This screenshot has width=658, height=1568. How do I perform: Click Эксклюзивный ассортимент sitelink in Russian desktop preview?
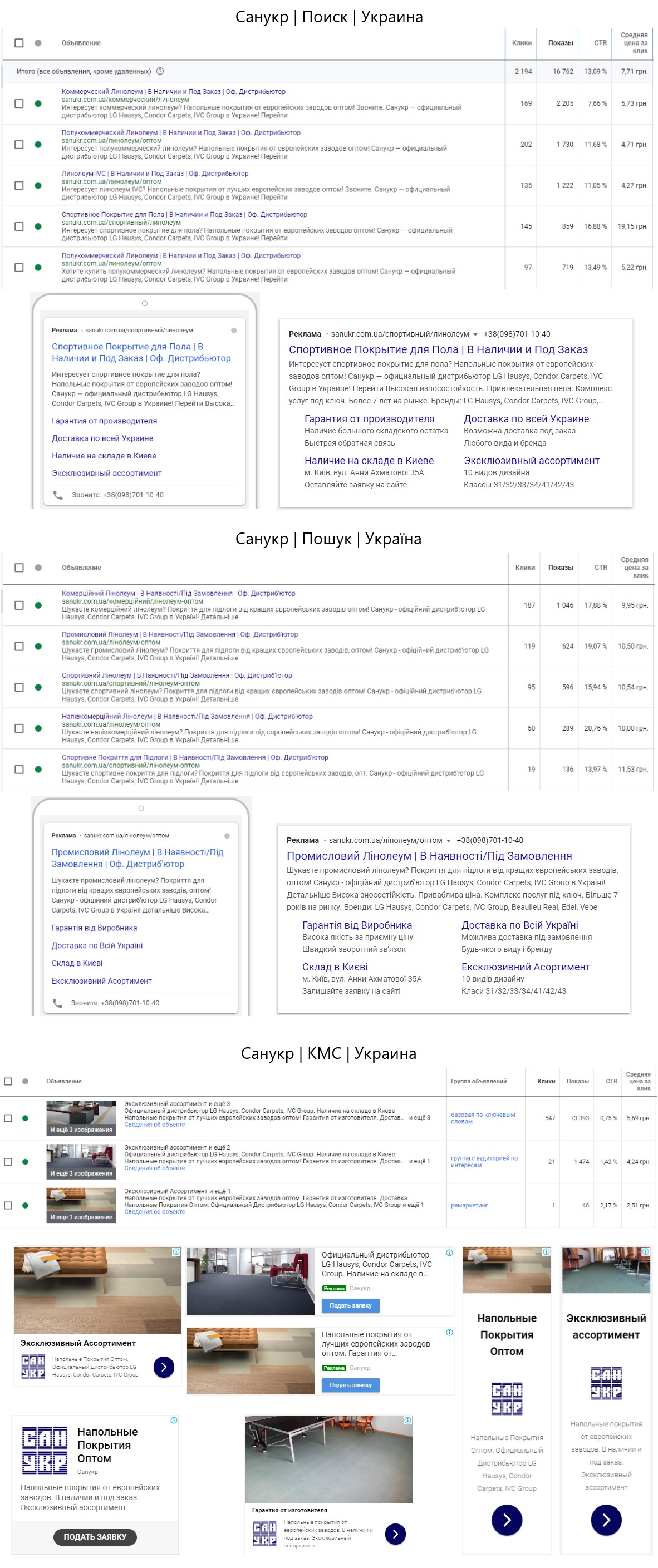coord(531,461)
